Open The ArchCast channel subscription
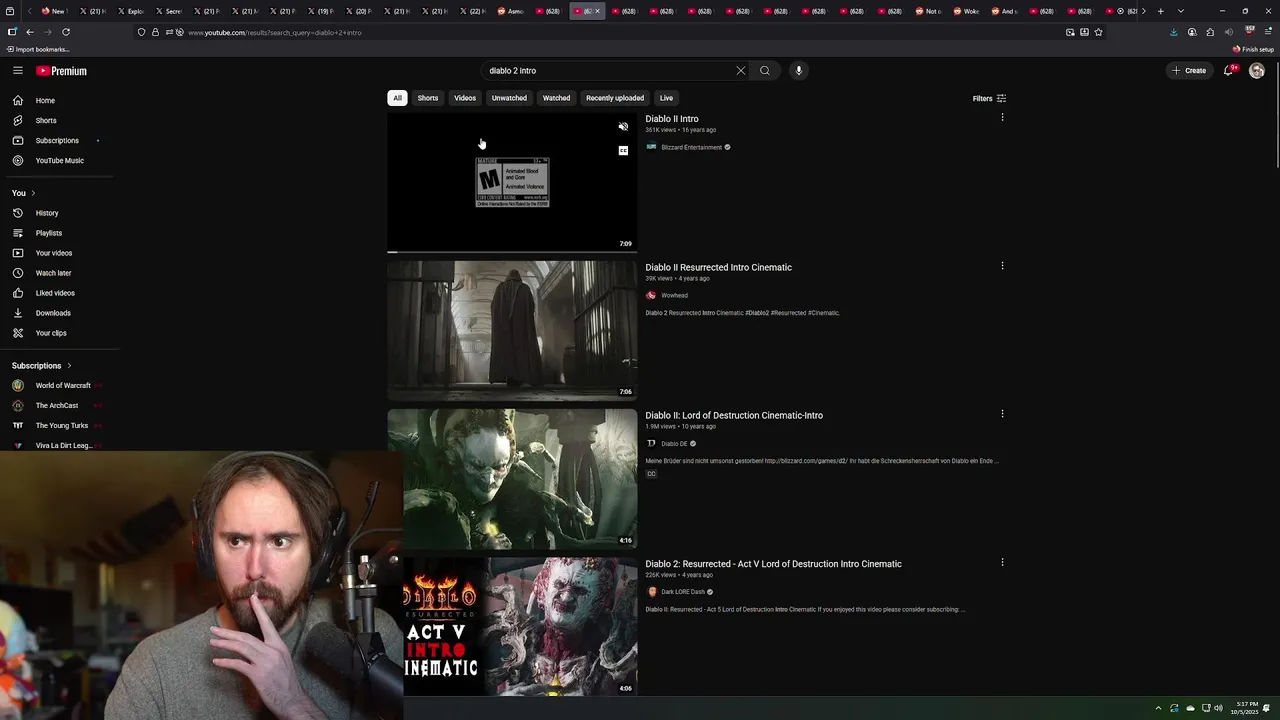Viewport: 1280px width, 720px height. pos(56,405)
